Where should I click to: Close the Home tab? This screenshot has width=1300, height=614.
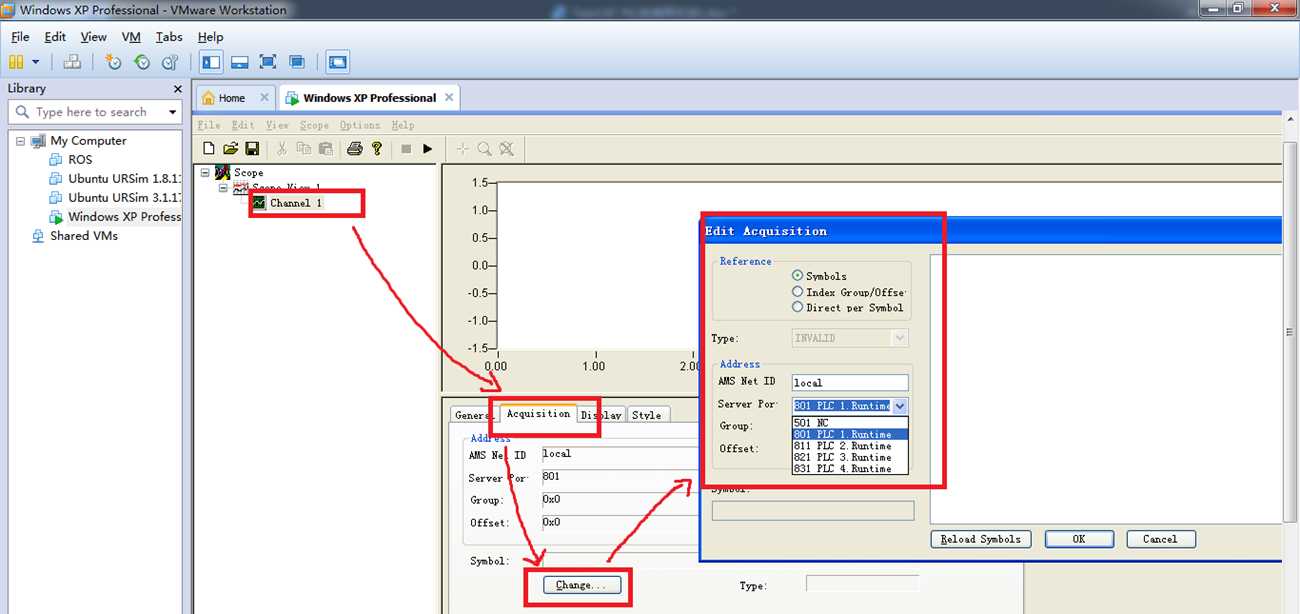[x=264, y=97]
